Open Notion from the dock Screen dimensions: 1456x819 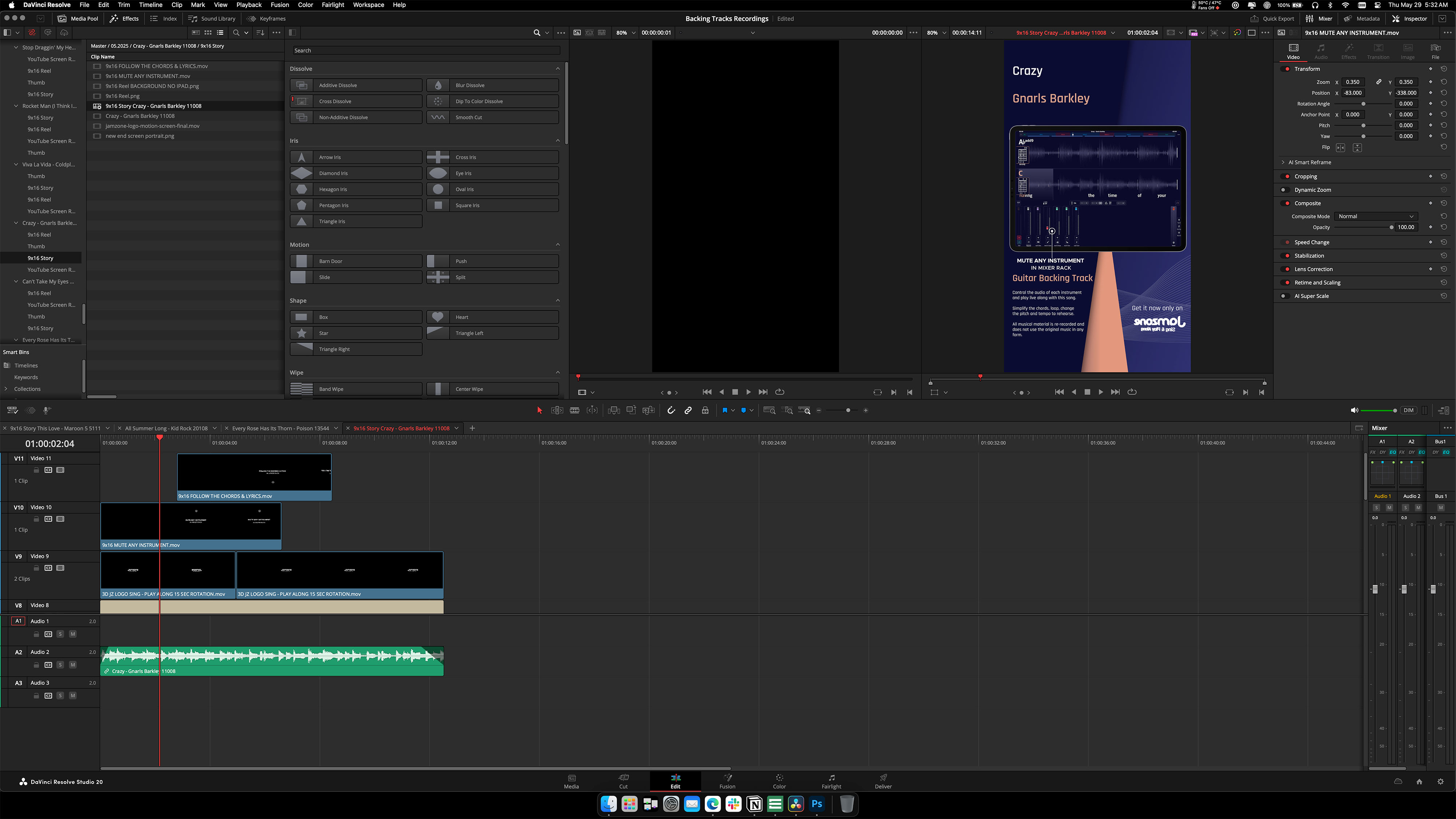[x=755, y=804]
